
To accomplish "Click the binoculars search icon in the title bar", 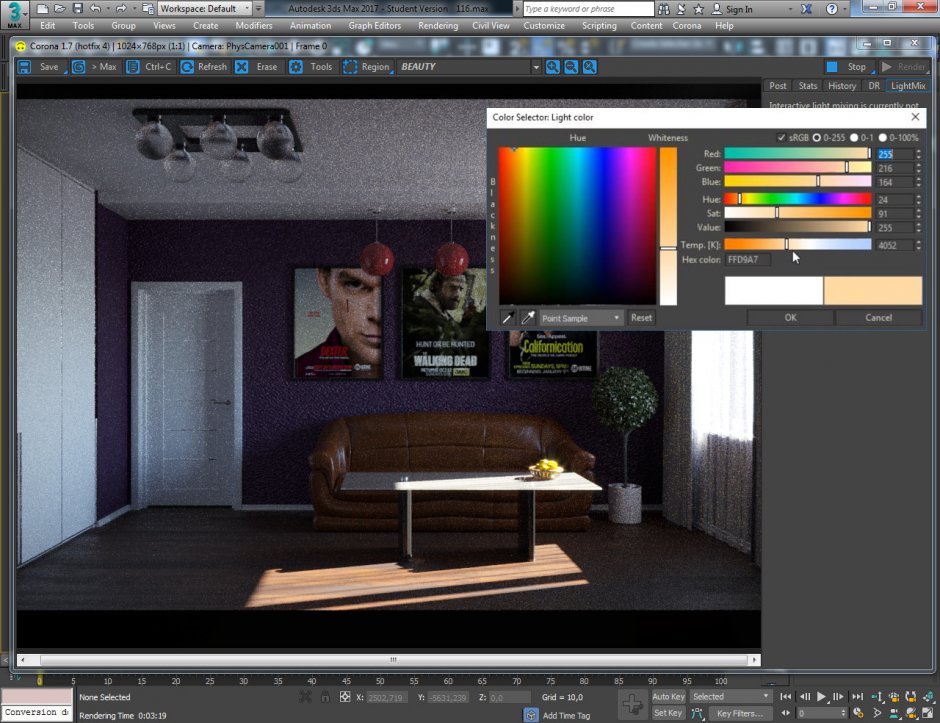I will click(x=664, y=10).
